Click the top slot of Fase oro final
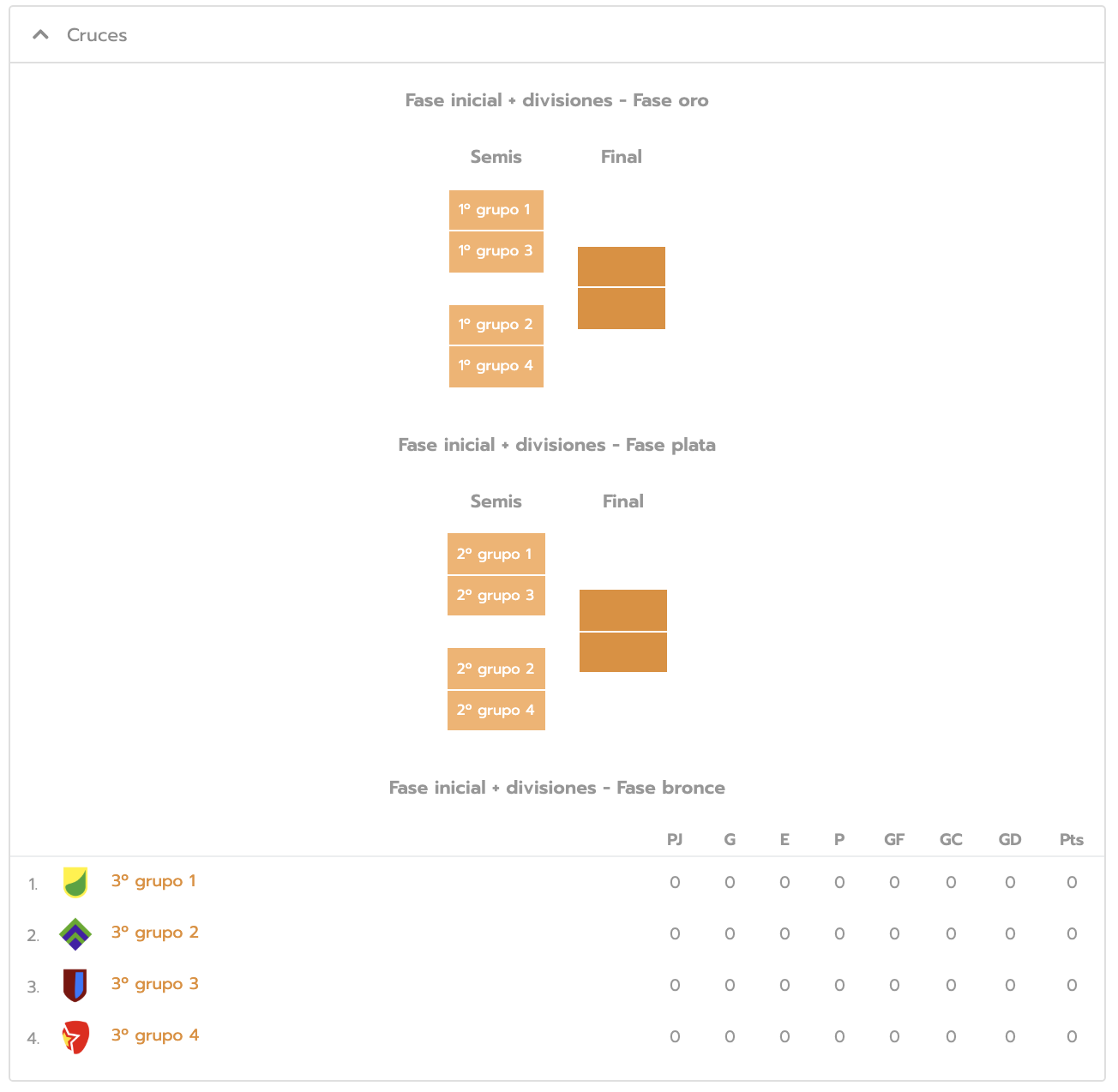Screen dimensions: 1118x1092 pyautogui.click(x=622, y=267)
